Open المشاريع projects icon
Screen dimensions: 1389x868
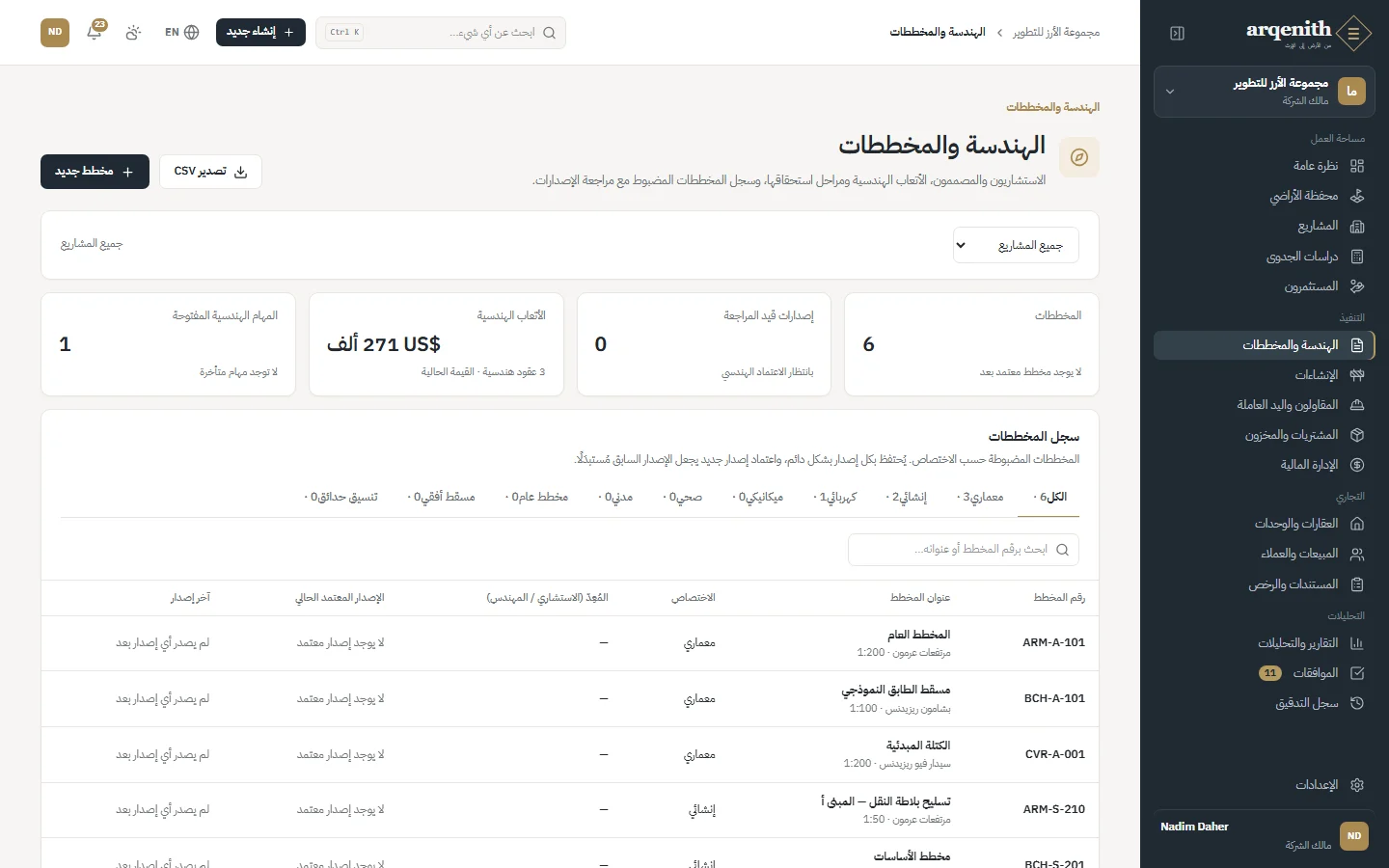[1357, 226]
